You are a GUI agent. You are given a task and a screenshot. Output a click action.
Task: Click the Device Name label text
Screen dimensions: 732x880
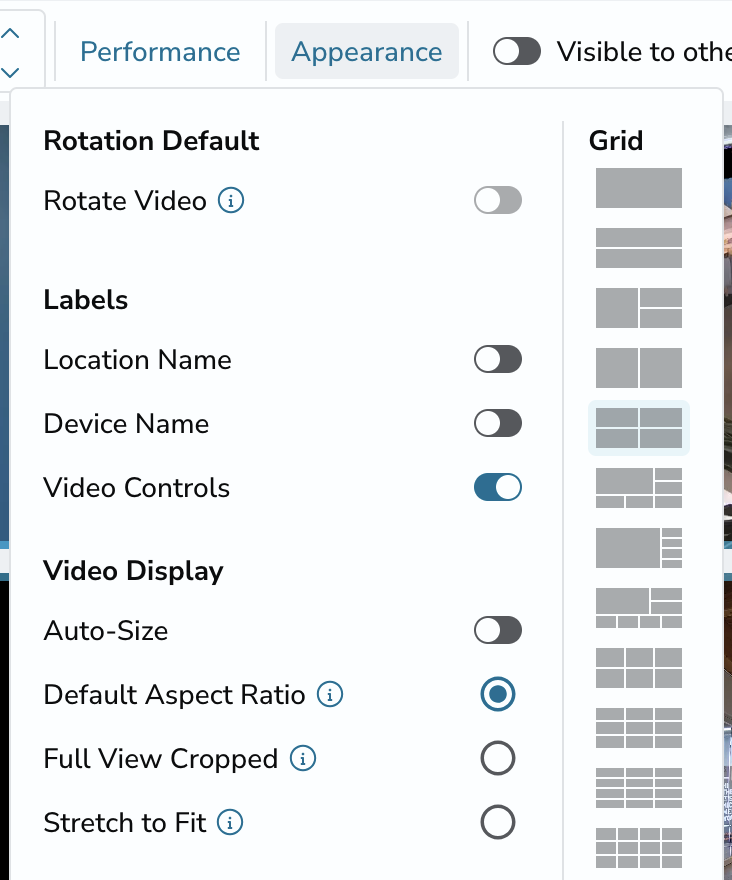pyautogui.click(x=126, y=424)
